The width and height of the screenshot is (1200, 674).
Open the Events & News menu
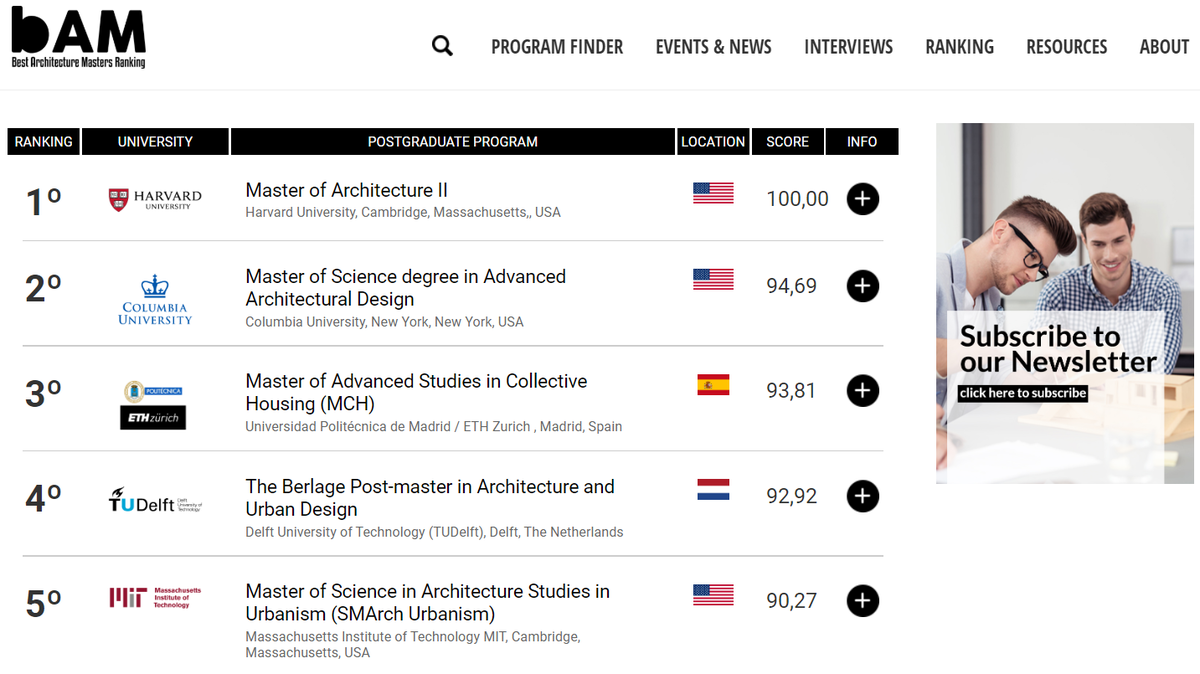pyautogui.click(x=714, y=47)
